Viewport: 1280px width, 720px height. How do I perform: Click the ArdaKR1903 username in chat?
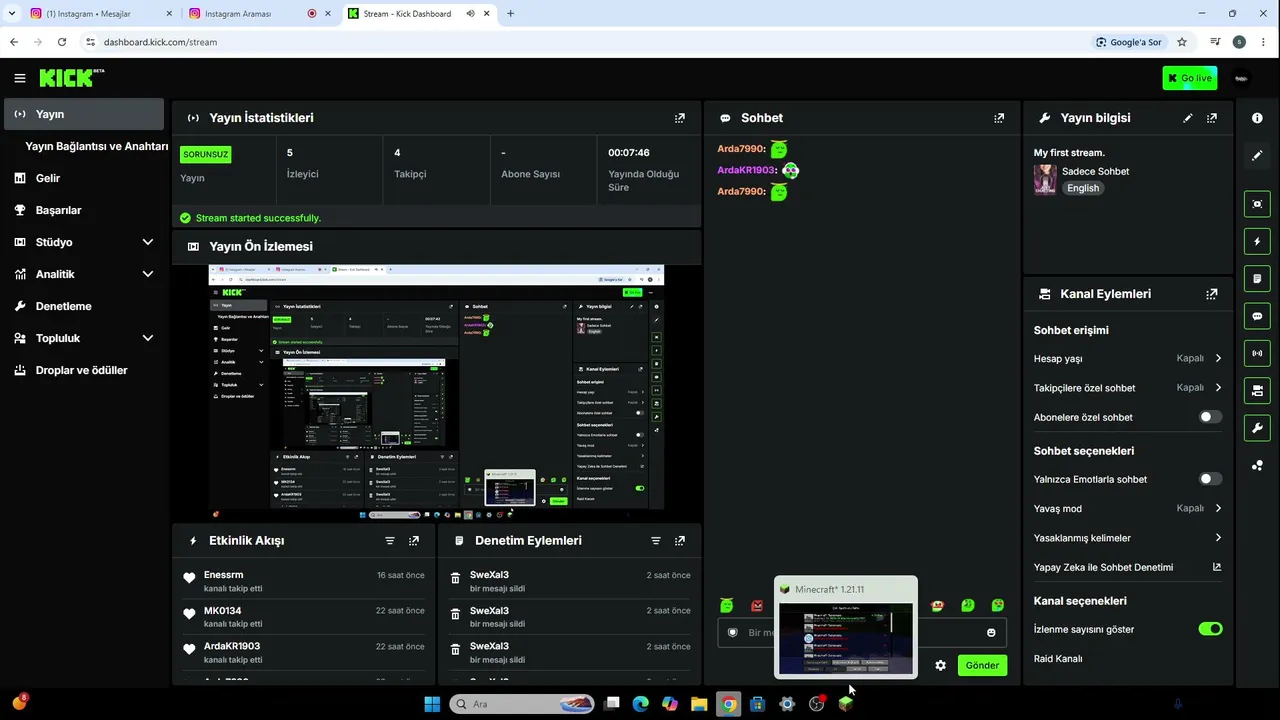(747, 170)
